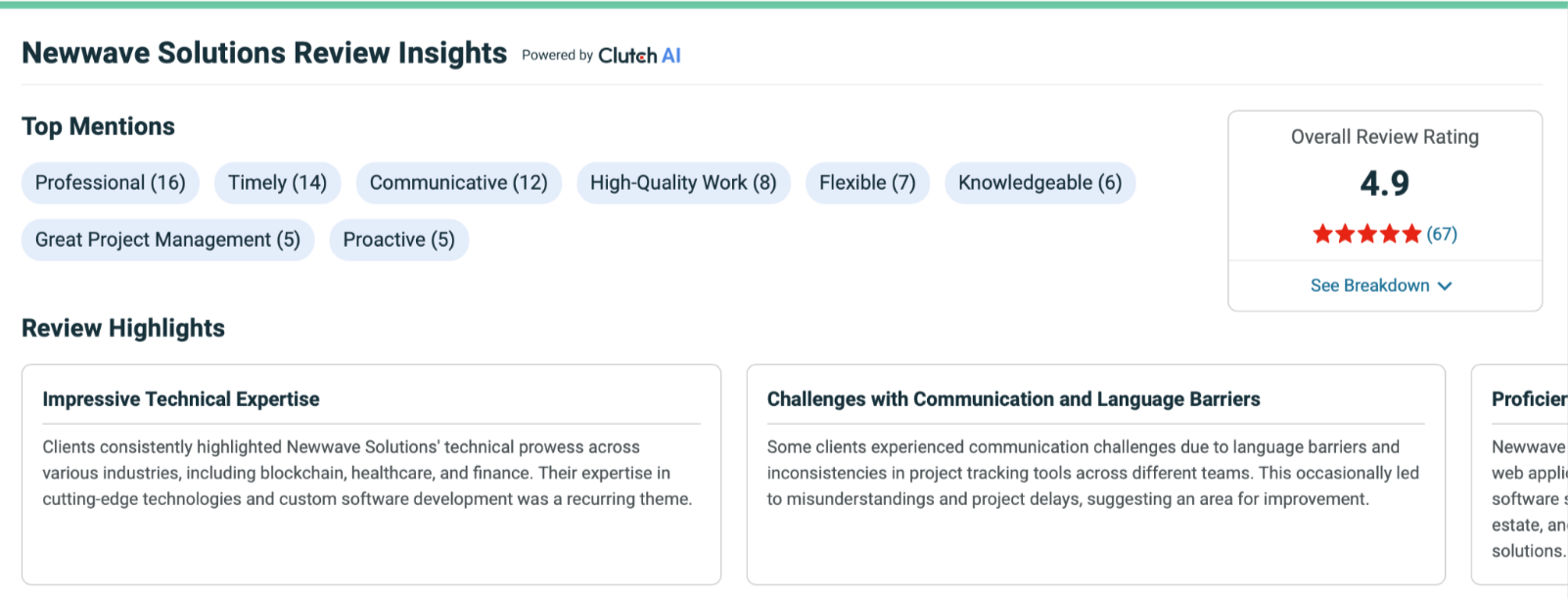Open the (67) reviews count link
The image size is (1568, 599).
coord(1442,234)
